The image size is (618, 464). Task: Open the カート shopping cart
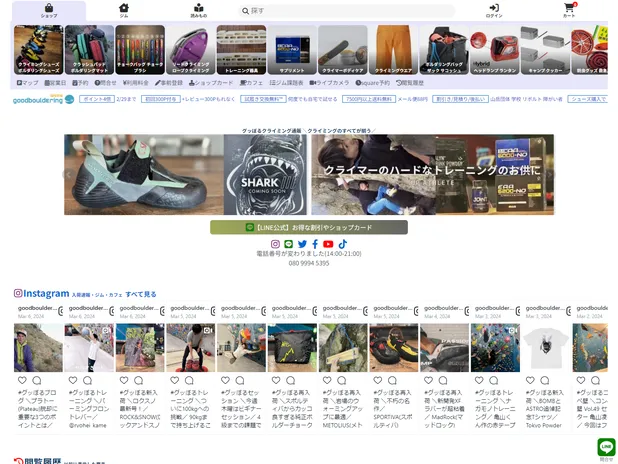pyautogui.click(x=569, y=11)
